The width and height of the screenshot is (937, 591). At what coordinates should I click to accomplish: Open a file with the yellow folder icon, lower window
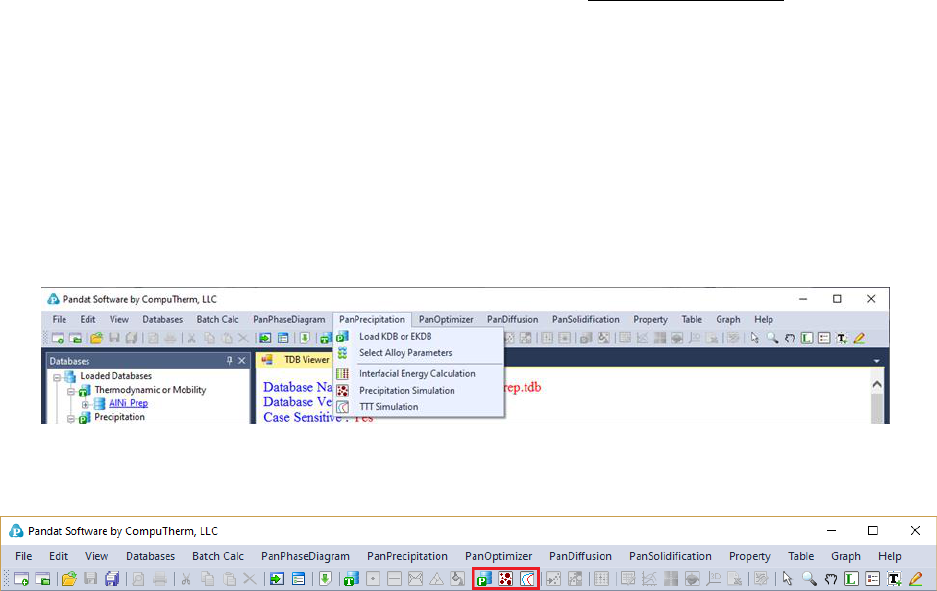click(x=69, y=578)
